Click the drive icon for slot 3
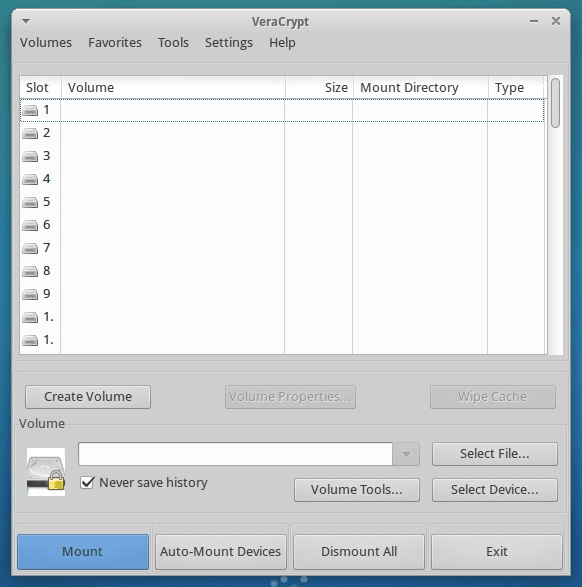582x587 pixels. pos(30,156)
